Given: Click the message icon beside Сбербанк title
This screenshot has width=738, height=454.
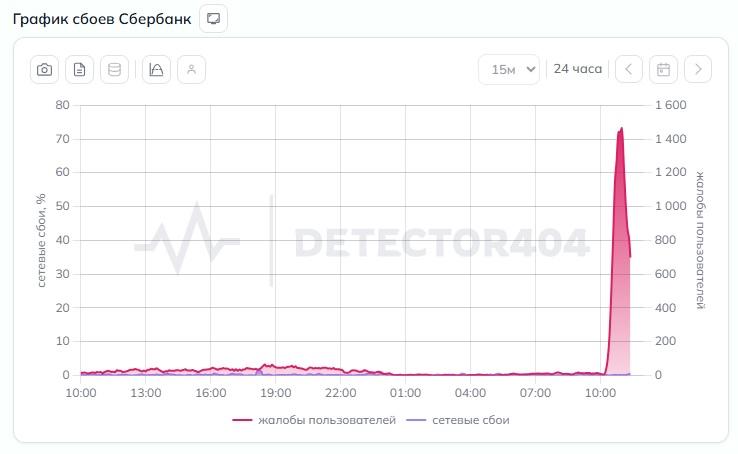Looking at the screenshot, I should tap(213, 18).
